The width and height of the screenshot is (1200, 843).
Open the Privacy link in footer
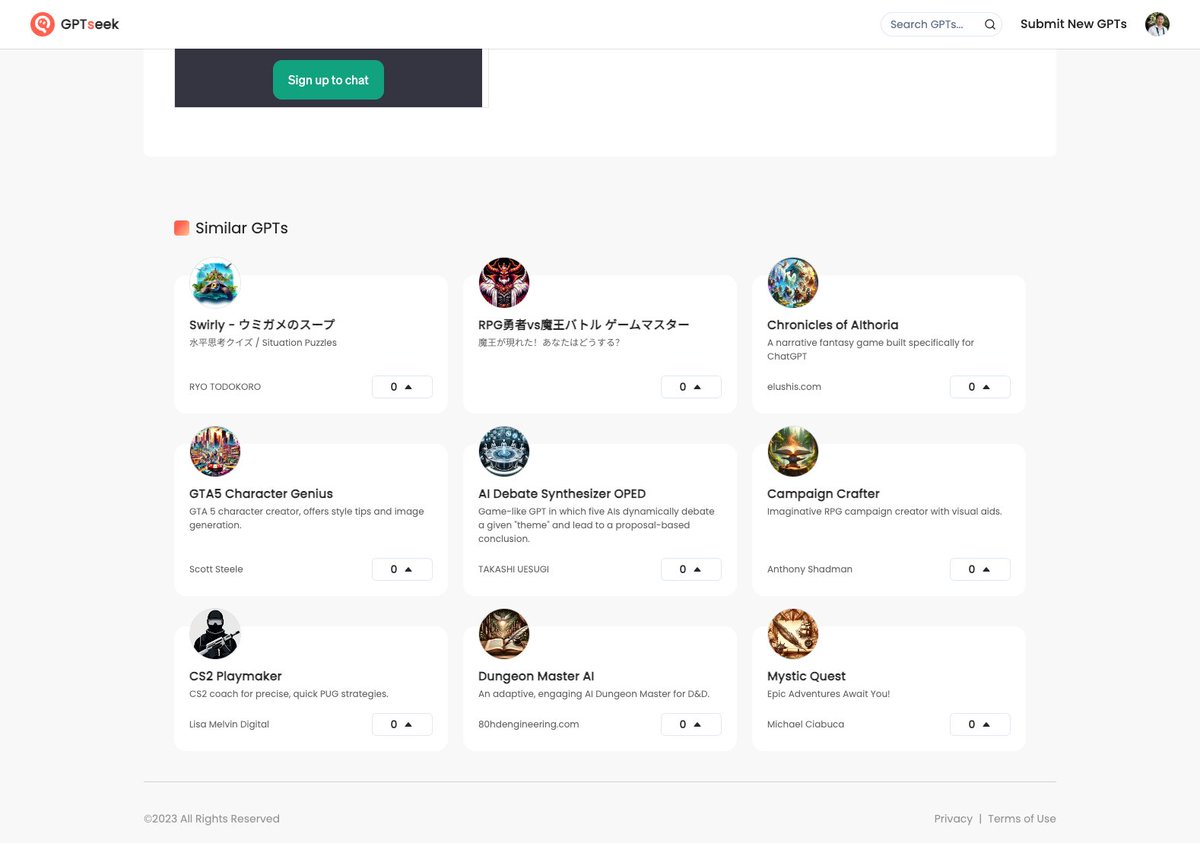953,819
